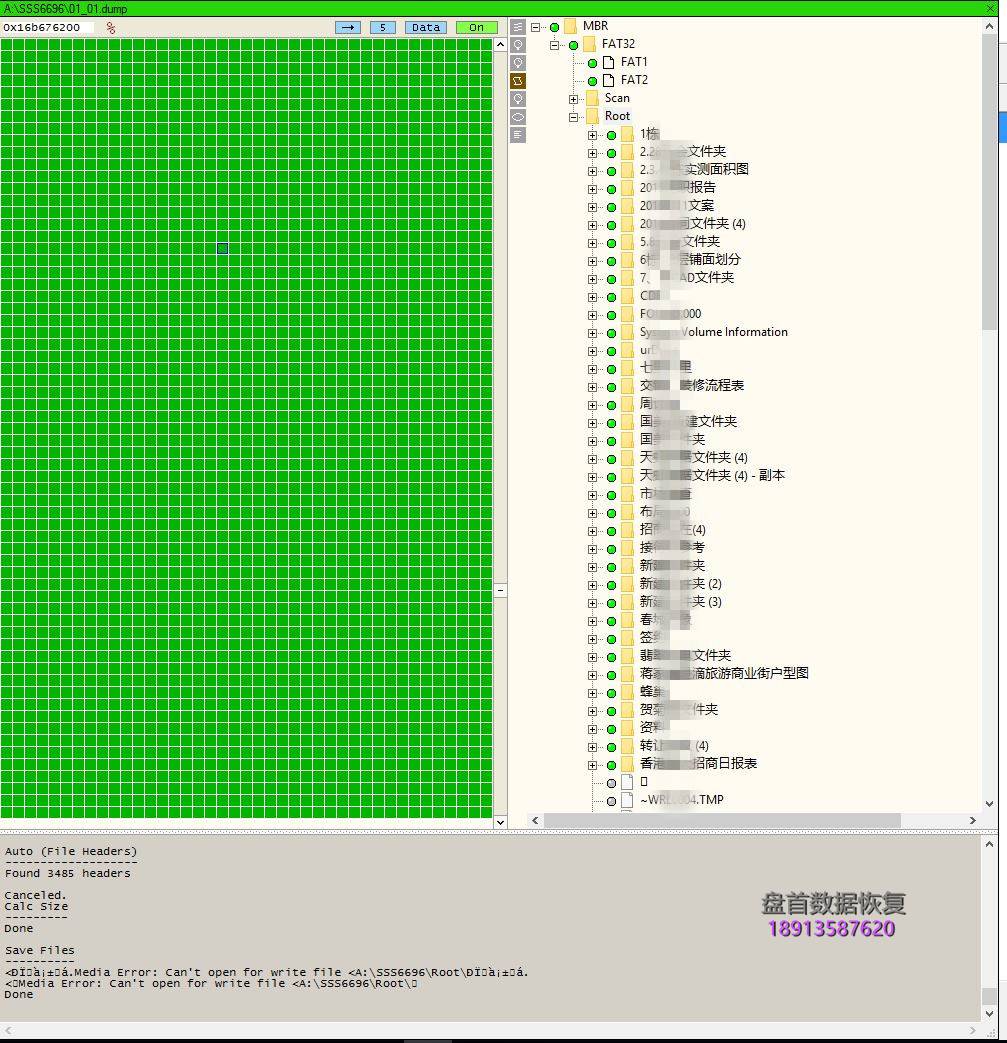Image resolution: width=1007 pixels, height=1043 pixels.
Task: Expand the 旅游商业街户型图 folder node
Action: coord(592,675)
